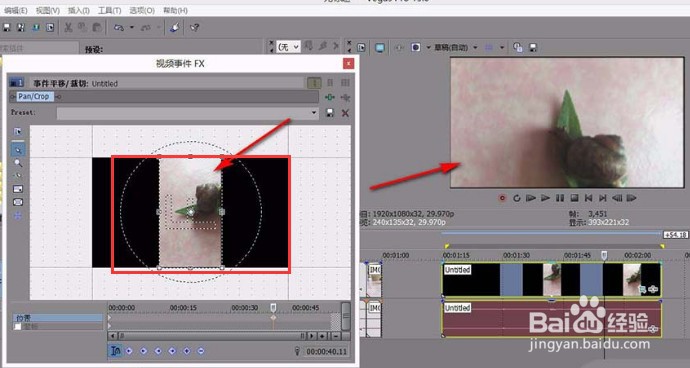Save preset with the floppy disk icon

point(330,113)
